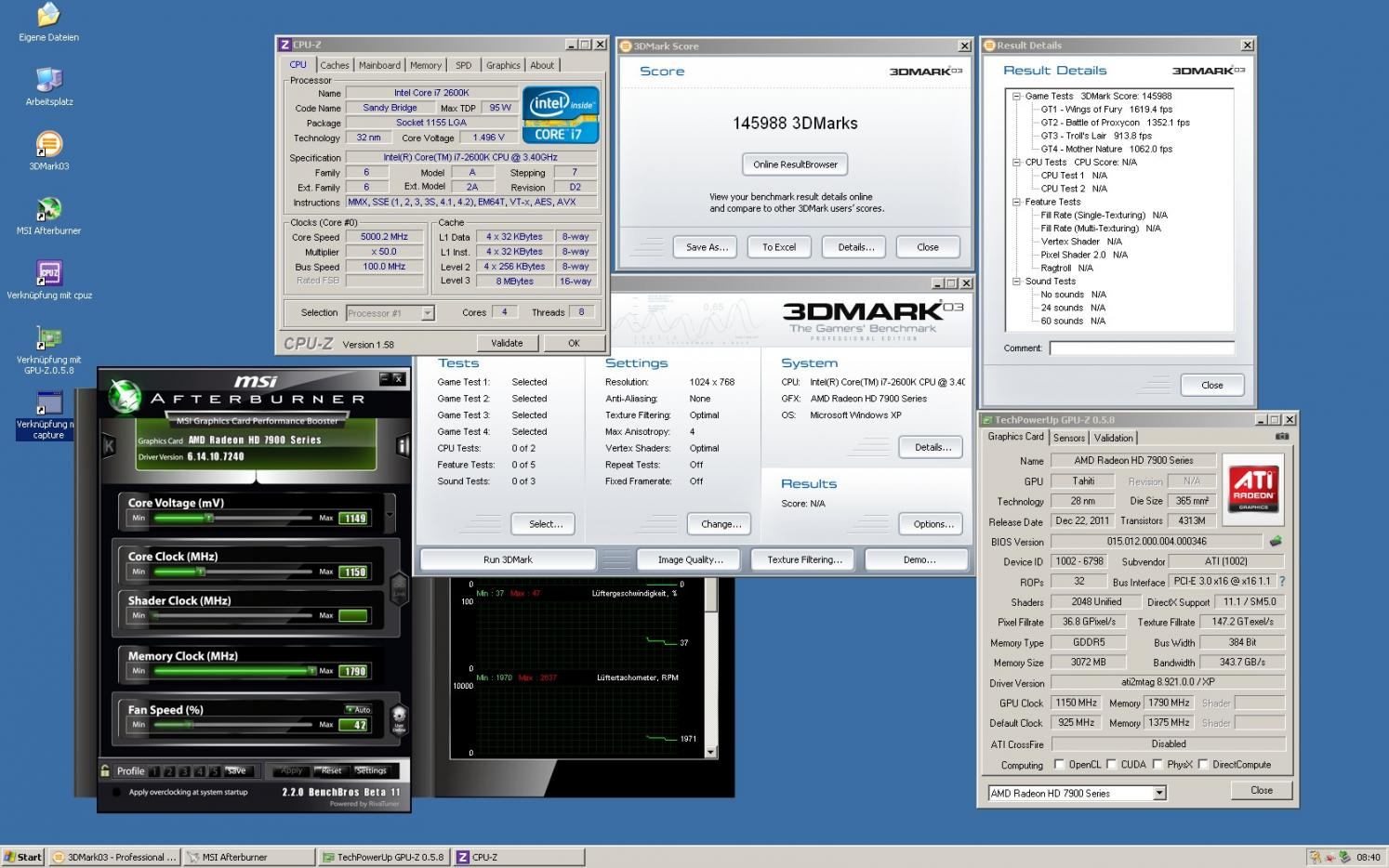Viewport: 1389px width, 868px height.
Task: Open the Graphics tab in CPU-Z
Action: click(x=503, y=65)
